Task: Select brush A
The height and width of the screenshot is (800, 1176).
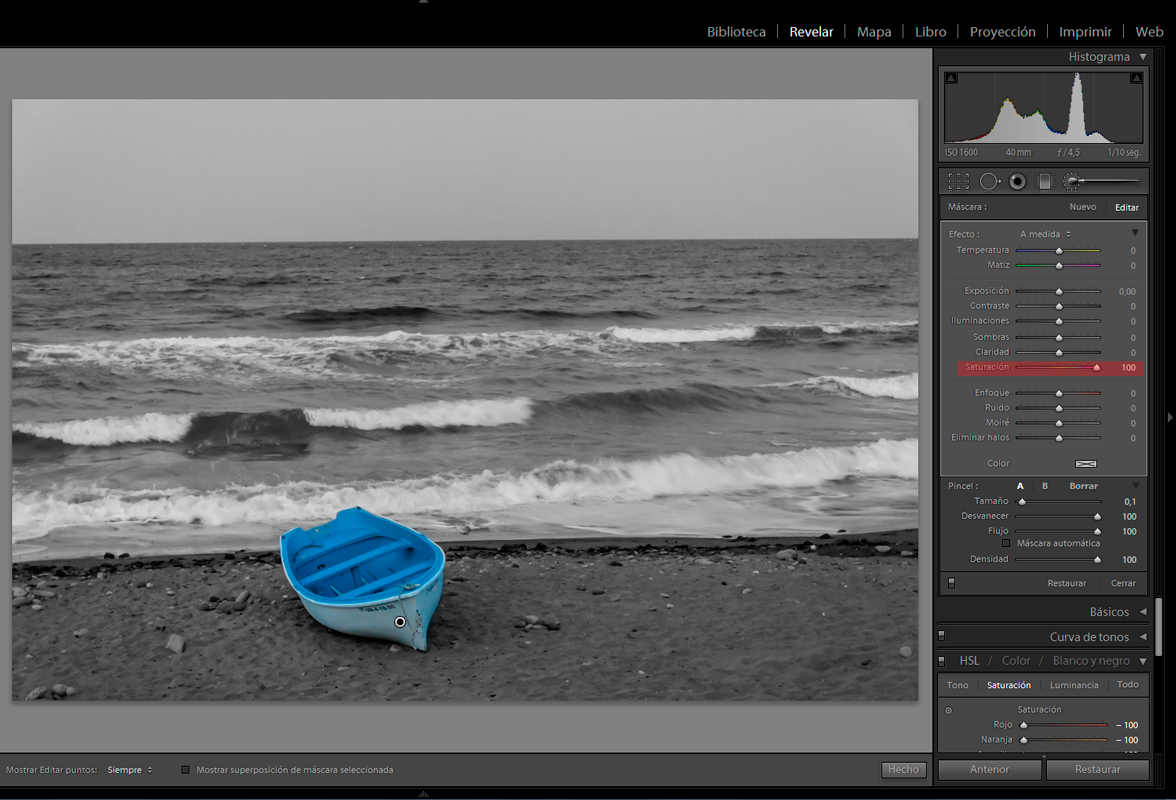Action: coord(1020,486)
